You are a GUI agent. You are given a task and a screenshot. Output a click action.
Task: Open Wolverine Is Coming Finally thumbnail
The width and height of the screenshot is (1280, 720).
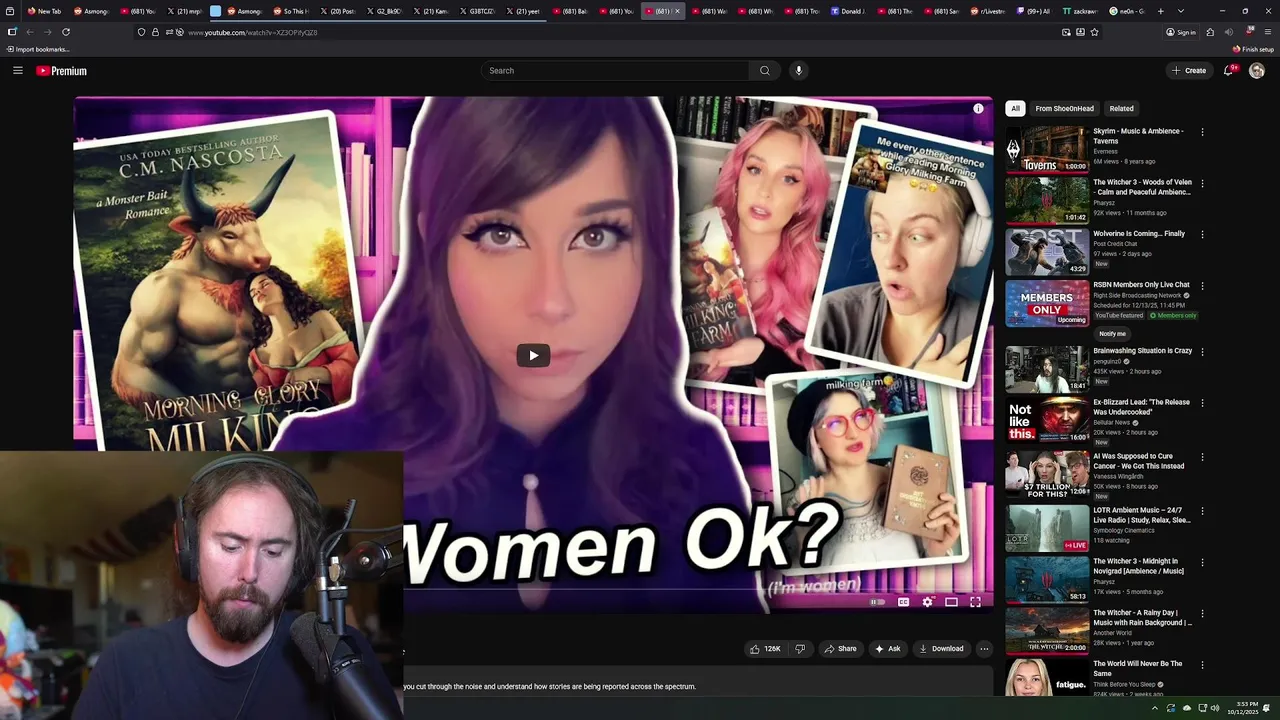tap(1047, 251)
